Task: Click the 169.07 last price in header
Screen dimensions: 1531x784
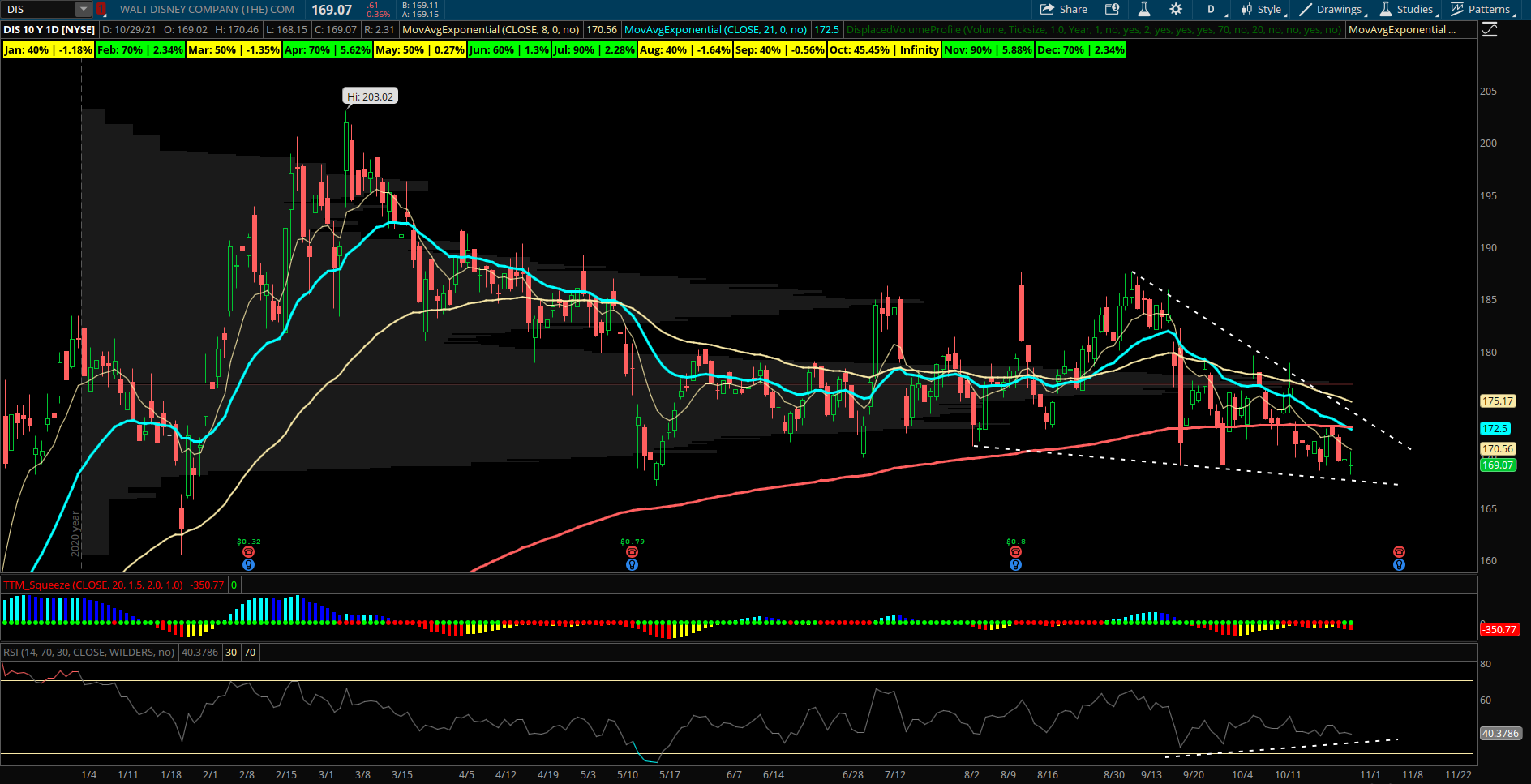Action: click(332, 10)
